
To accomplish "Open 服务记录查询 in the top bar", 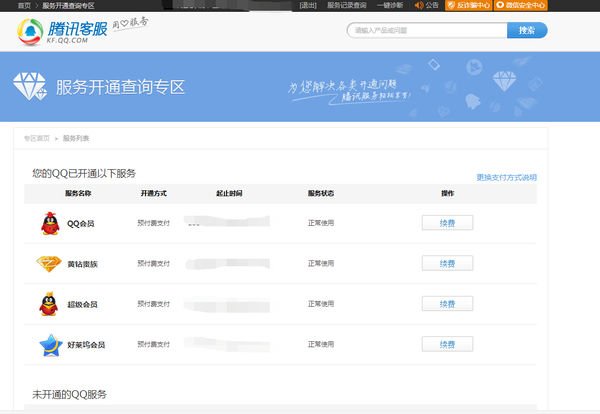I will tap(346, 5).
